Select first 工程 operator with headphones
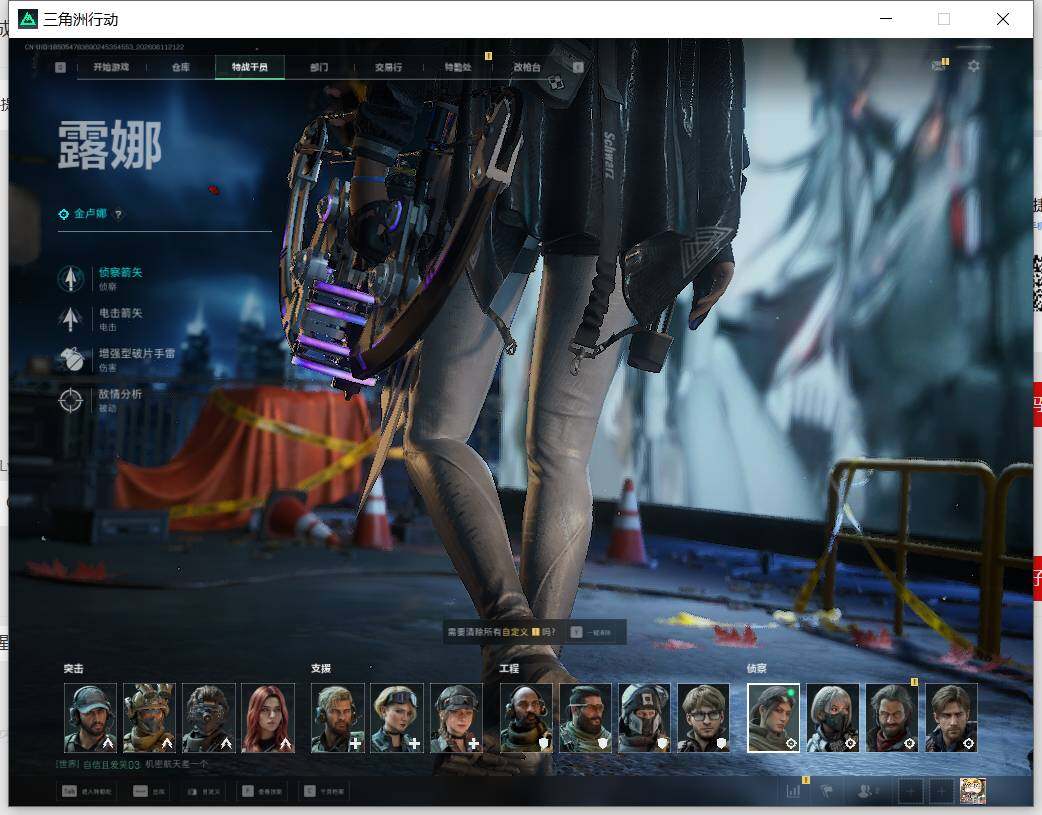The height and width of the screenshot is (815, 1042). [526, 718]
